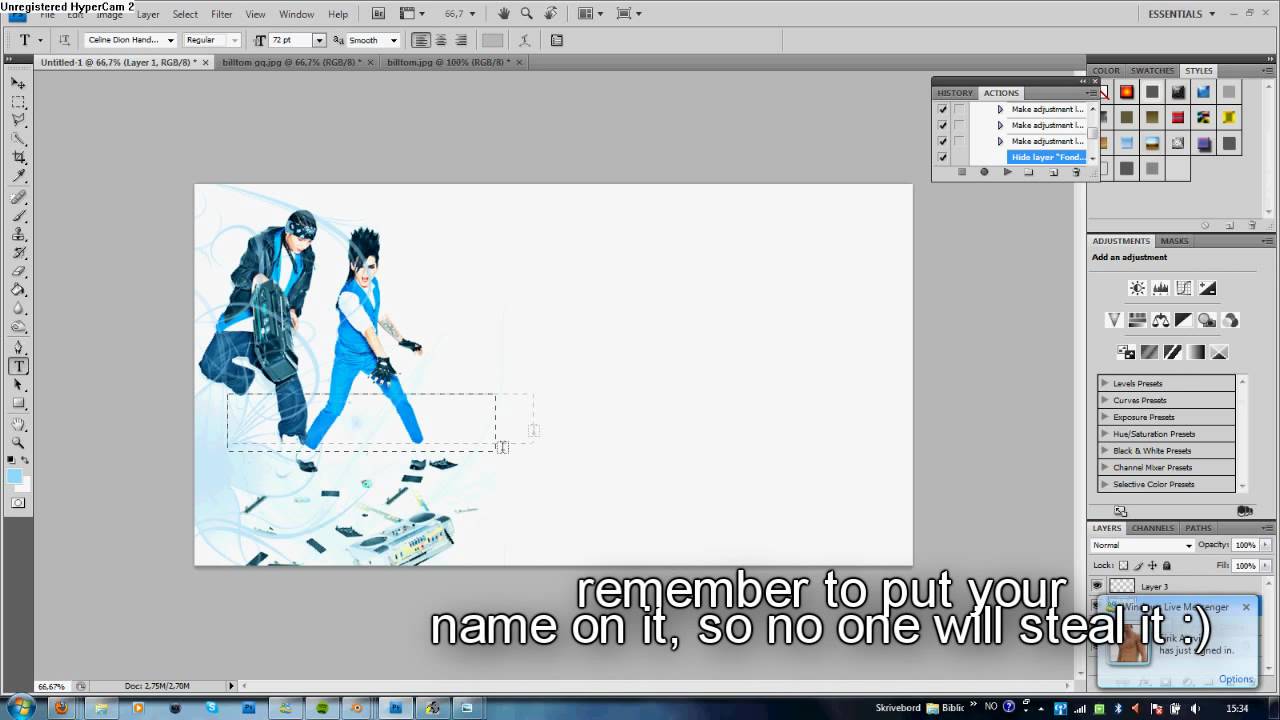Screen dimensions: 1280x720
Task: Select the Paint Bucket tool
Action: (x=18, y=290)
